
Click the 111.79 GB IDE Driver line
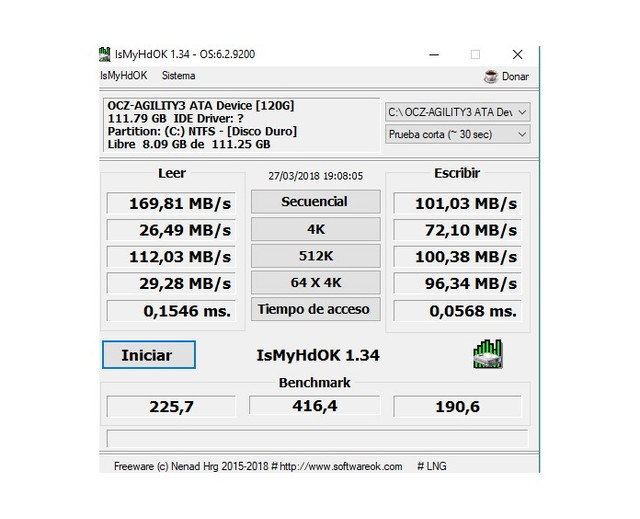[x=176, y=119]
